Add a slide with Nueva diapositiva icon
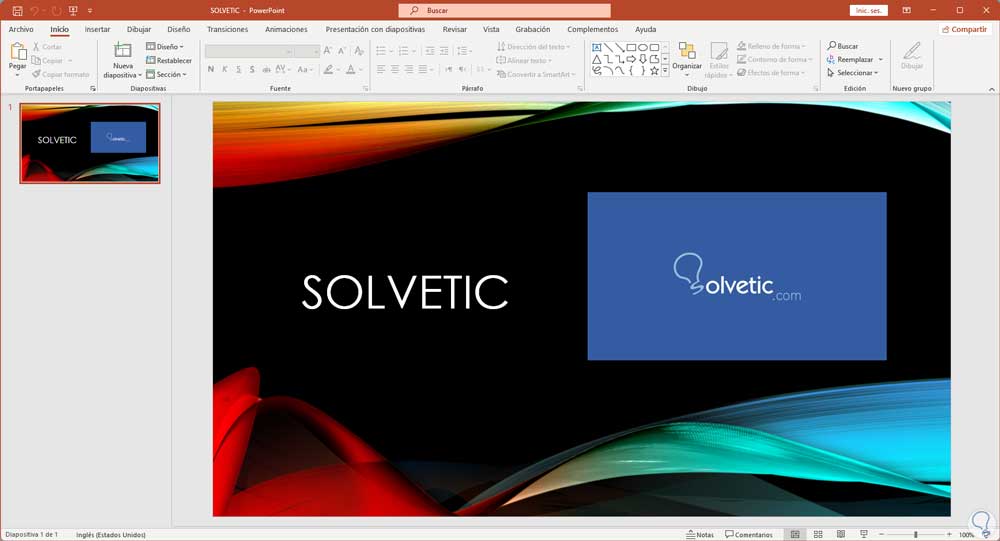 (122, 50)
